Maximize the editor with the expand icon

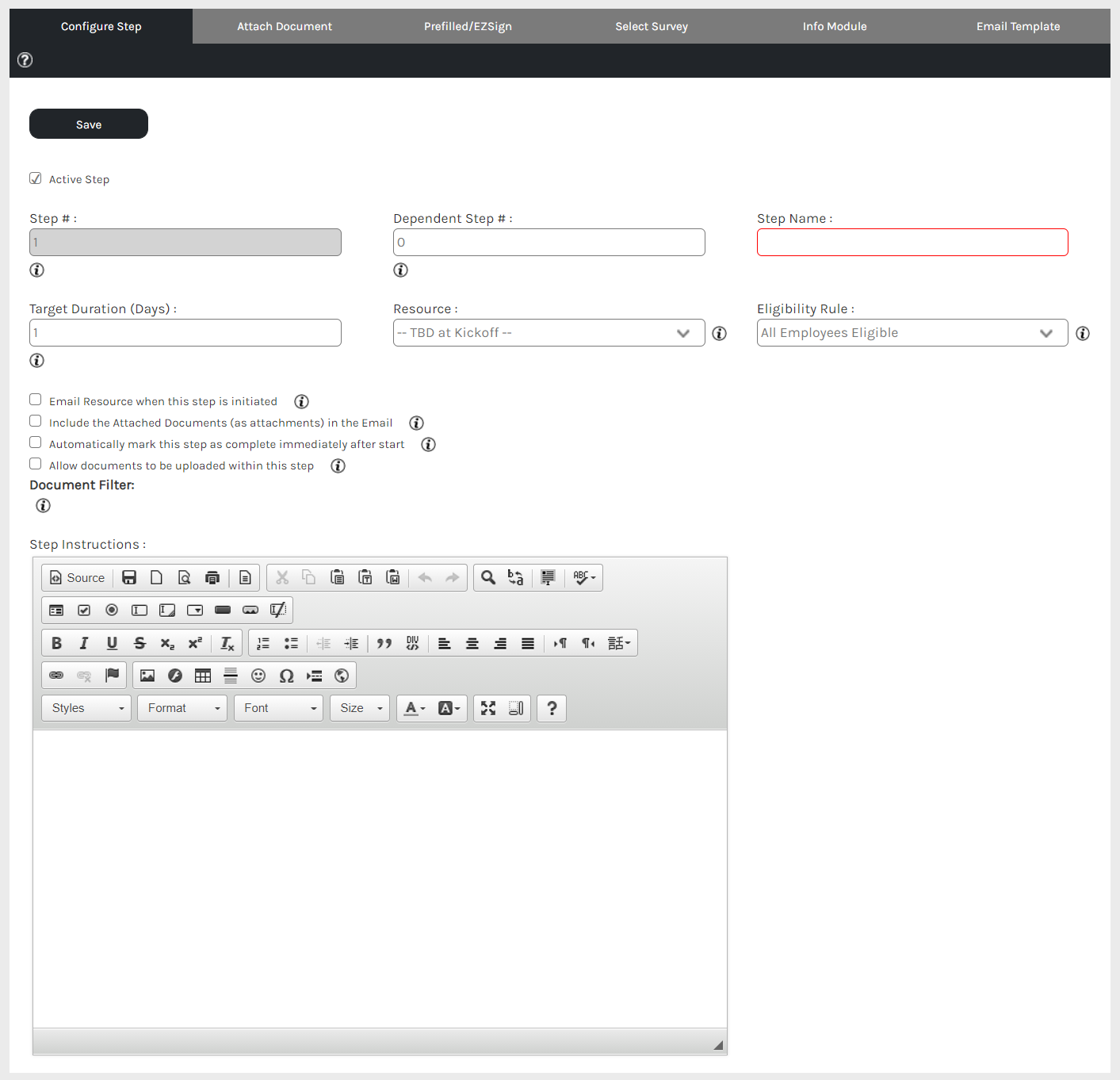(x=488, y=708)
